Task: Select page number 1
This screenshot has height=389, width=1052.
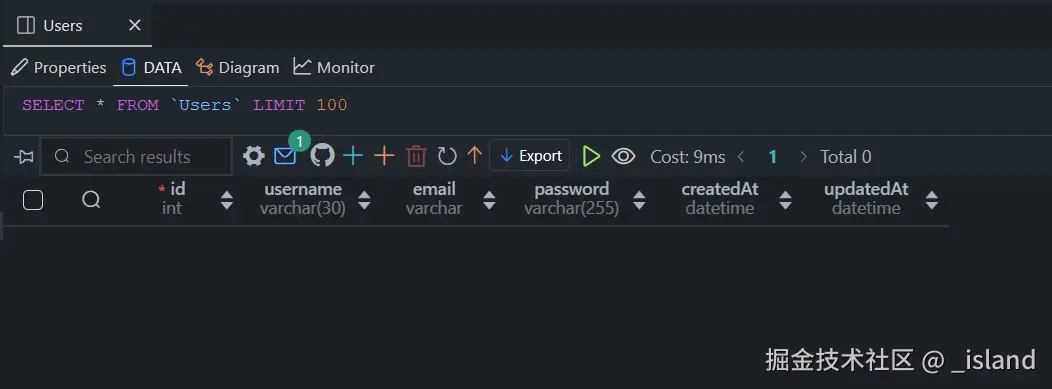Action: coord(773,157)
